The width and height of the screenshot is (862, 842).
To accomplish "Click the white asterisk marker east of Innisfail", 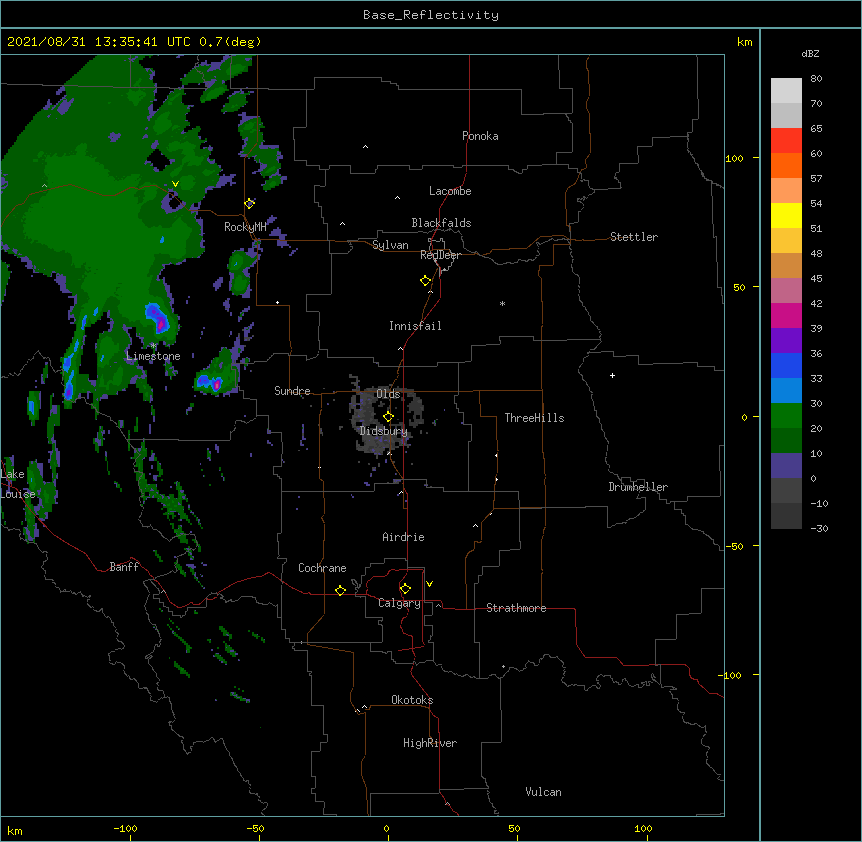I will click(502, 303).
